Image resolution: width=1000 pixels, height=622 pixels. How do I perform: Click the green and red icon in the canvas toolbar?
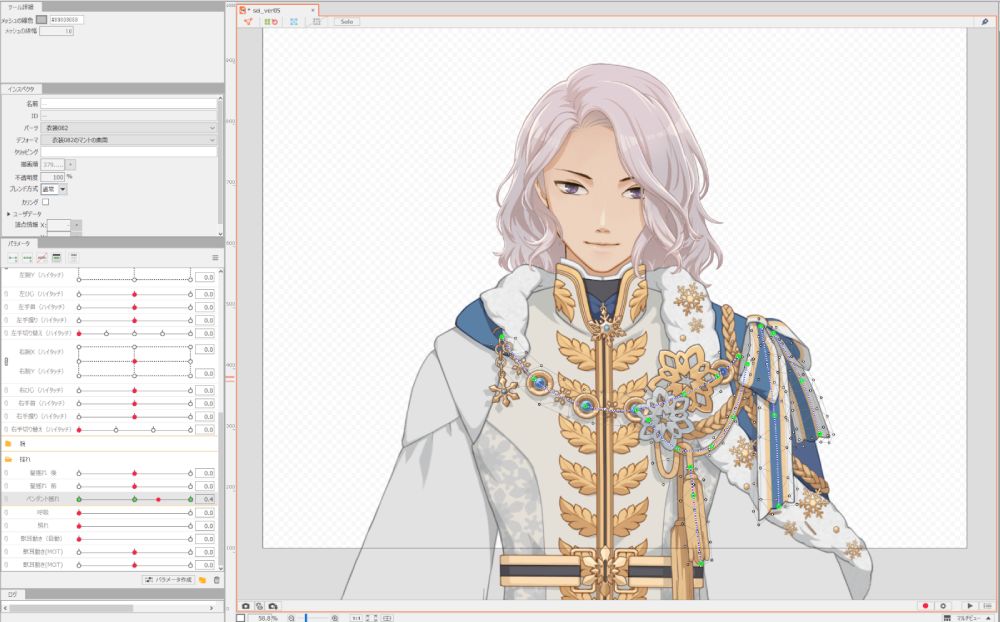point(271,22)
